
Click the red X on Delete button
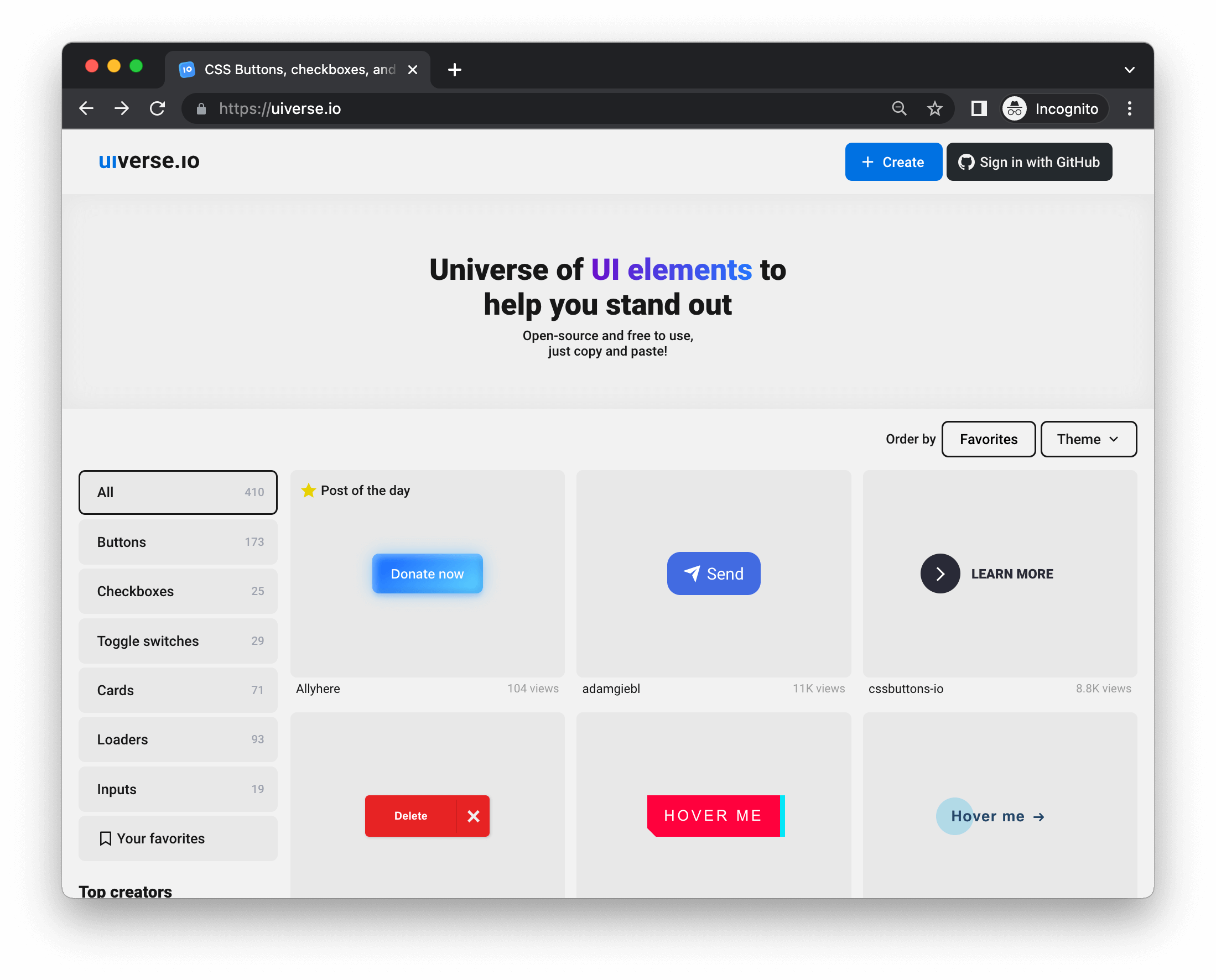coord(474,816)
